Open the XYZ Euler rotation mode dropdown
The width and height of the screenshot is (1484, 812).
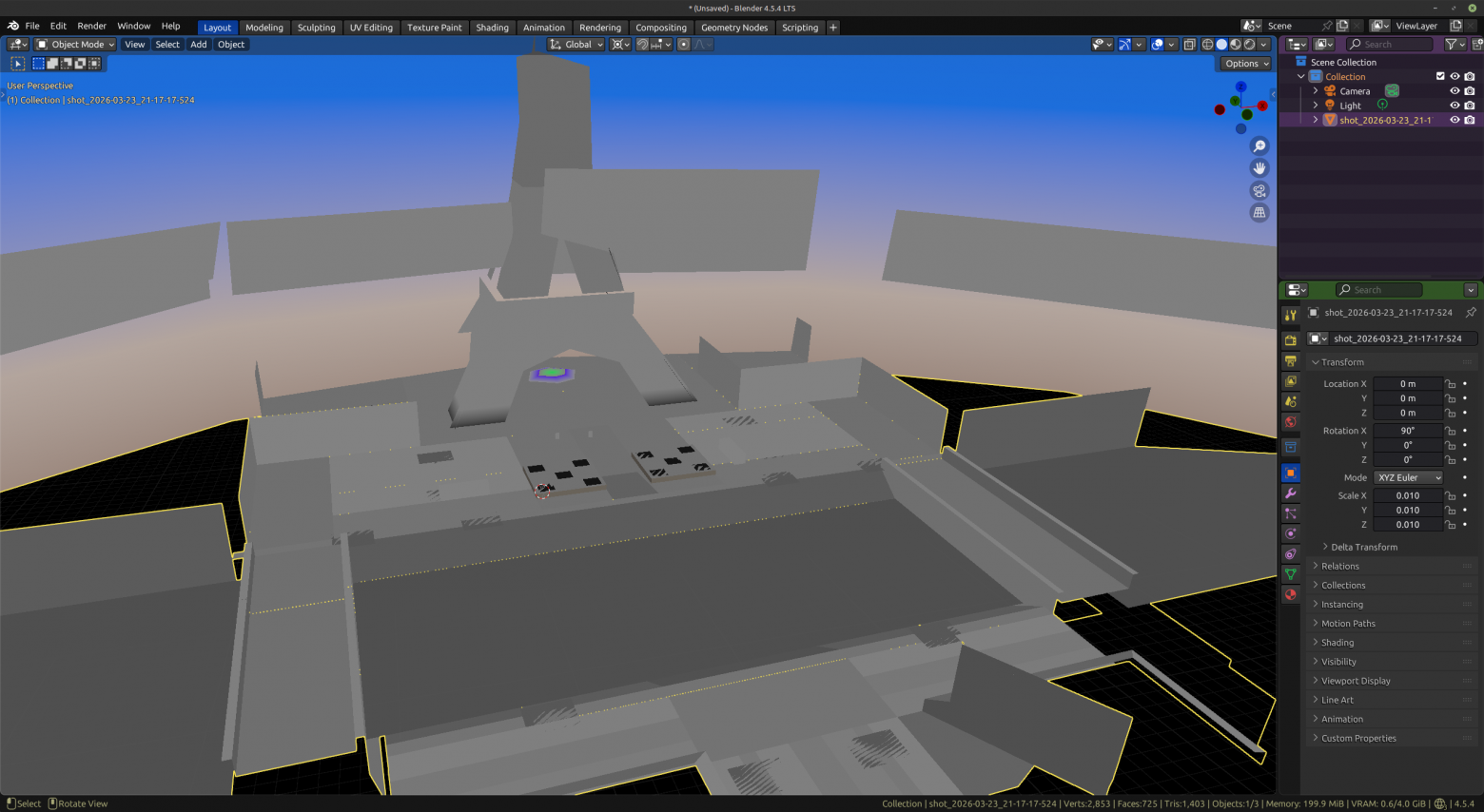(1409, 477)
